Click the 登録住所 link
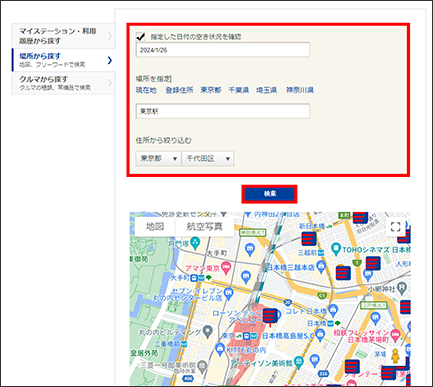 [x=179, y=90]
